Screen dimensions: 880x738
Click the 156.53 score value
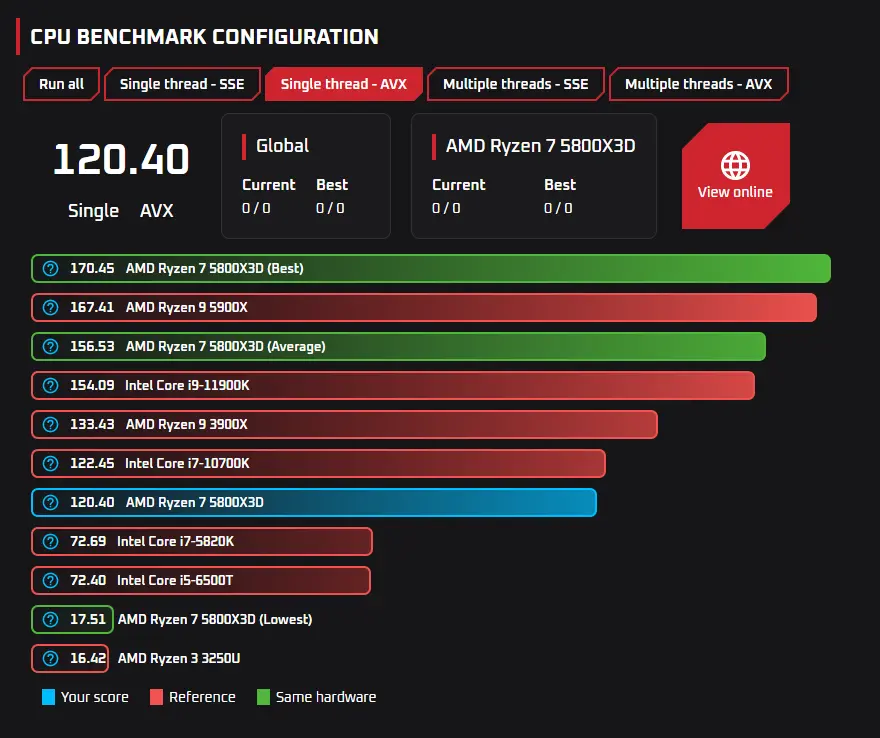click(x=92, y=346)
